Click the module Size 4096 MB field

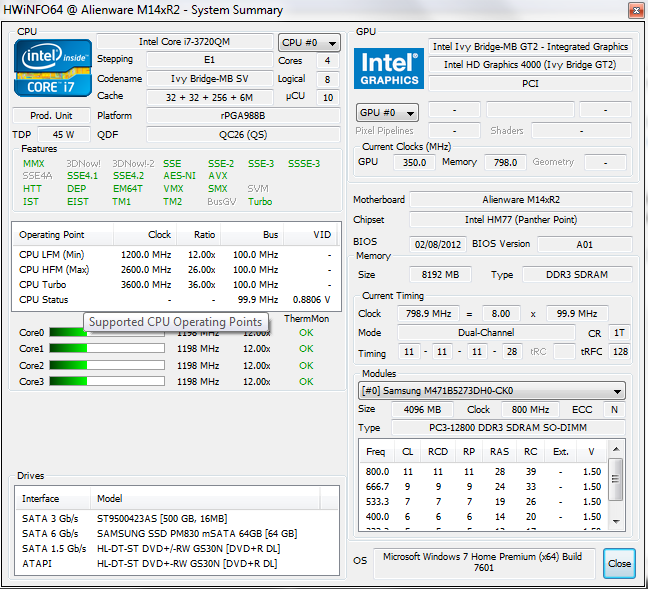(422, 410)
